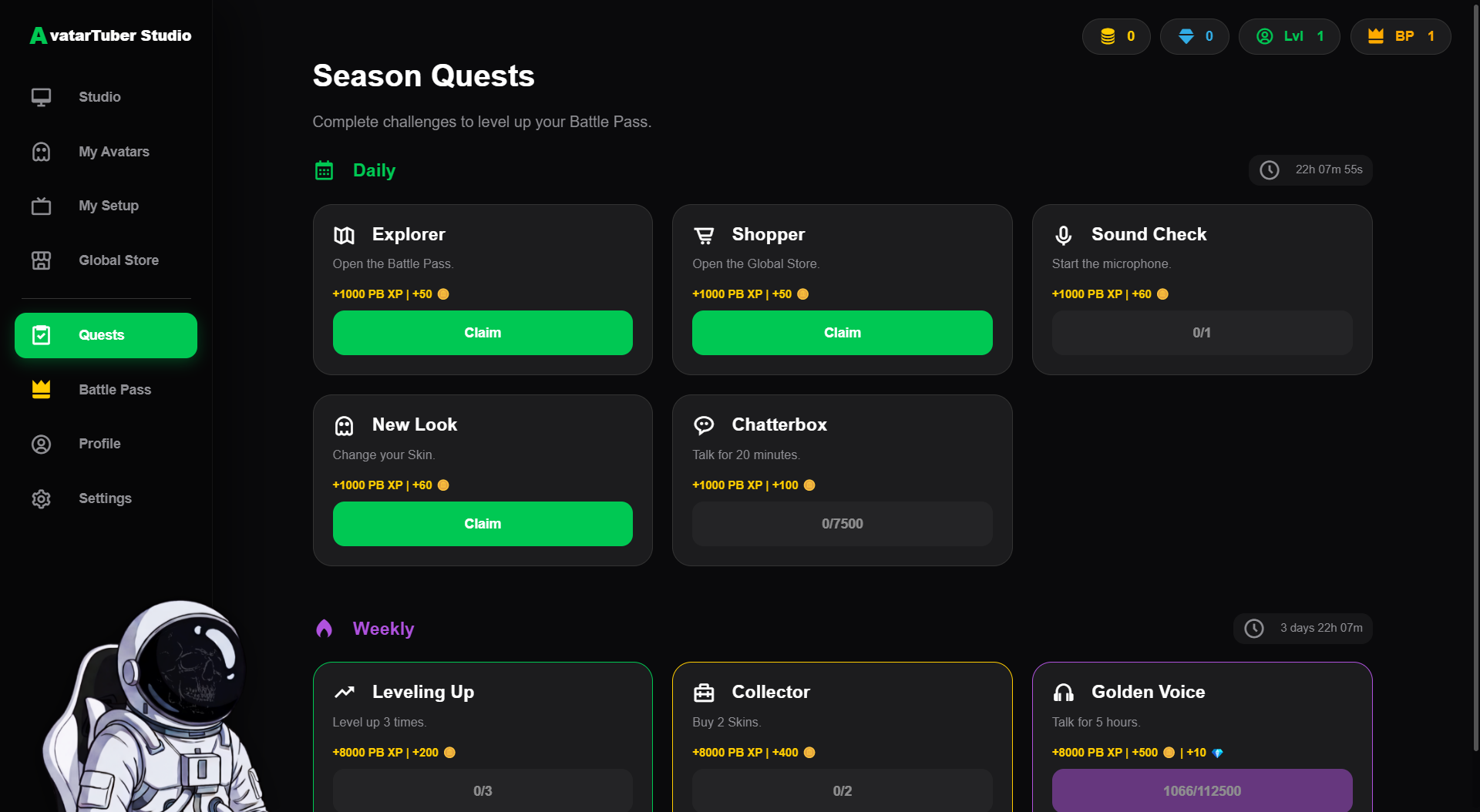The height and width of the screenshot is (812, 1480).
Task: Claim the New Look quest reward
Action: pos(483,524)
